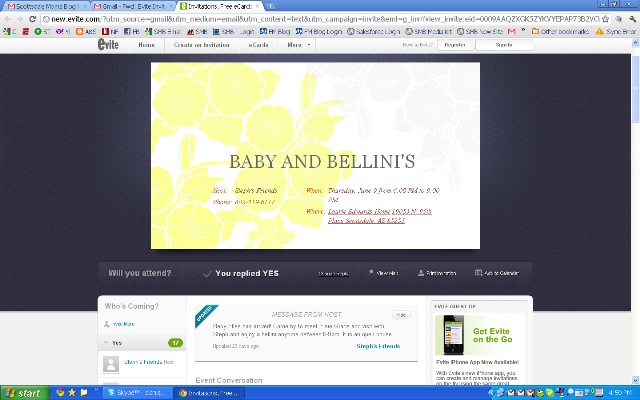Click Steph's Friends link in host message
Screen dimensions: 640x400
tap(378, 346)
